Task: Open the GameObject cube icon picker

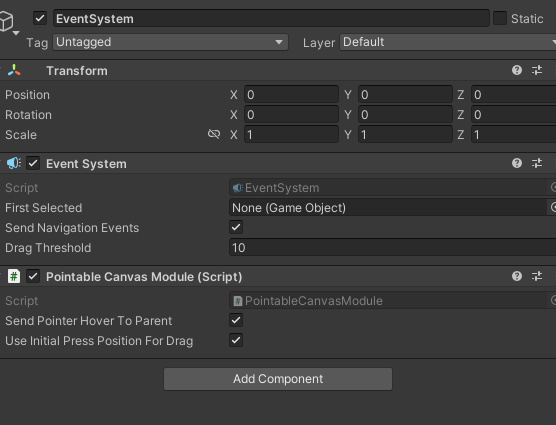Action: 6,21
